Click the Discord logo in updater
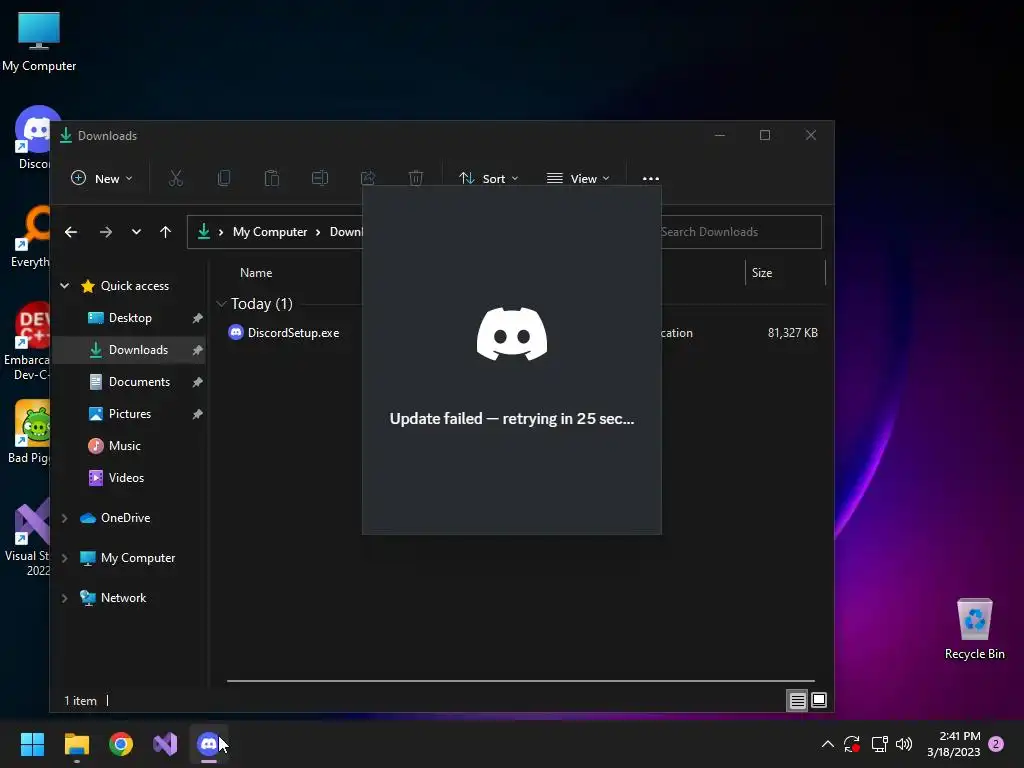 coord(512,334)
